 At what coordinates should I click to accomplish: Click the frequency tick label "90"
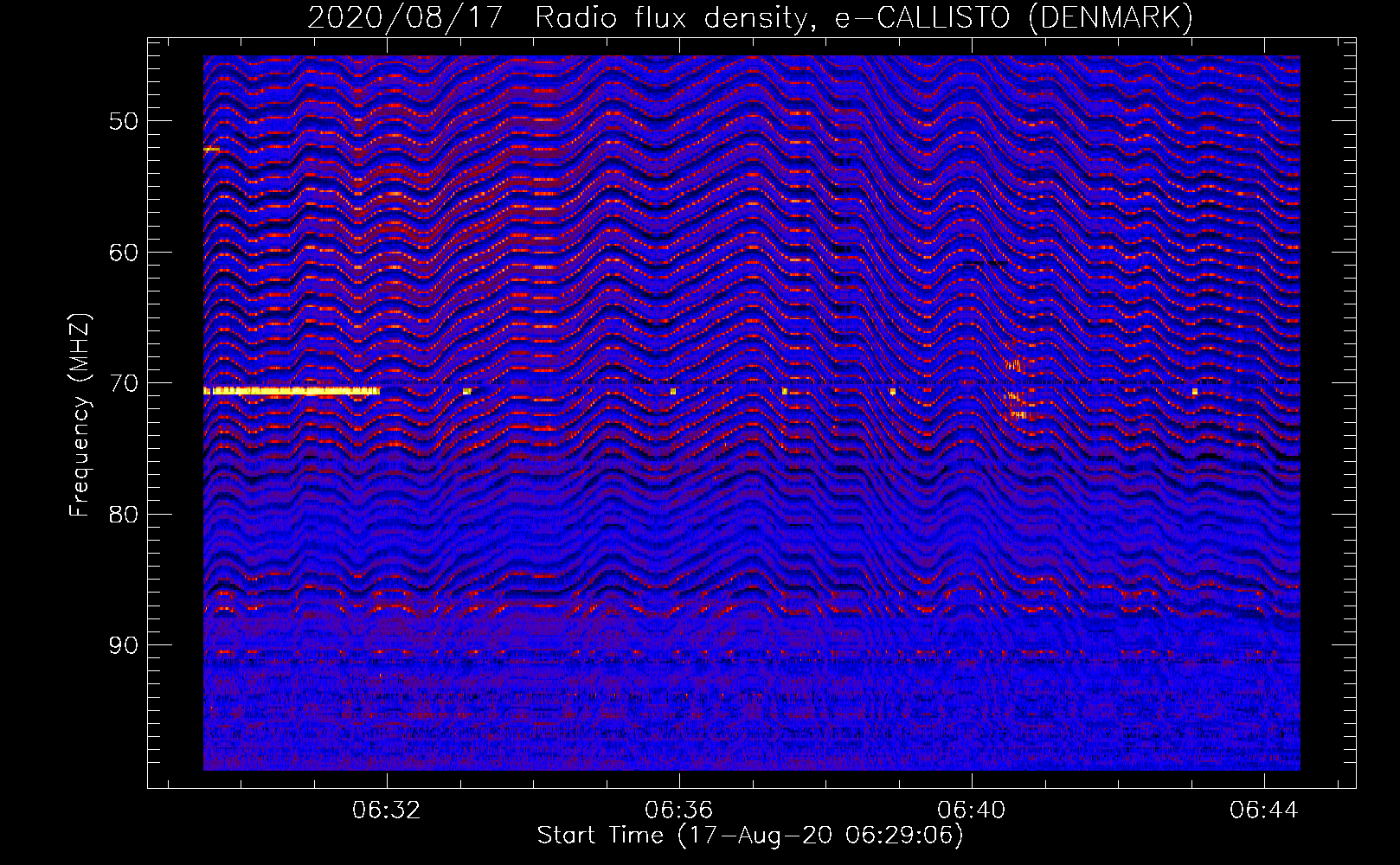(124, 645)
